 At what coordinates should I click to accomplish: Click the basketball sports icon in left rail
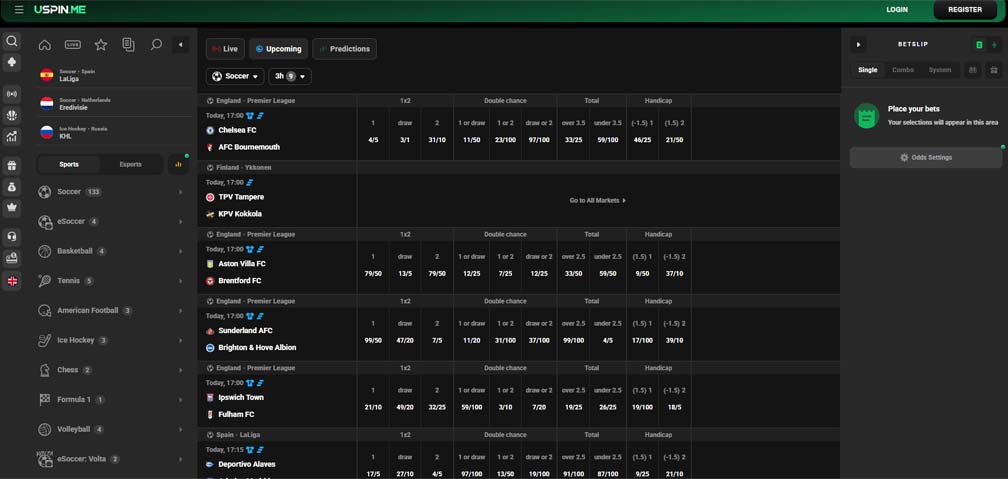click(x=12, y=115)
